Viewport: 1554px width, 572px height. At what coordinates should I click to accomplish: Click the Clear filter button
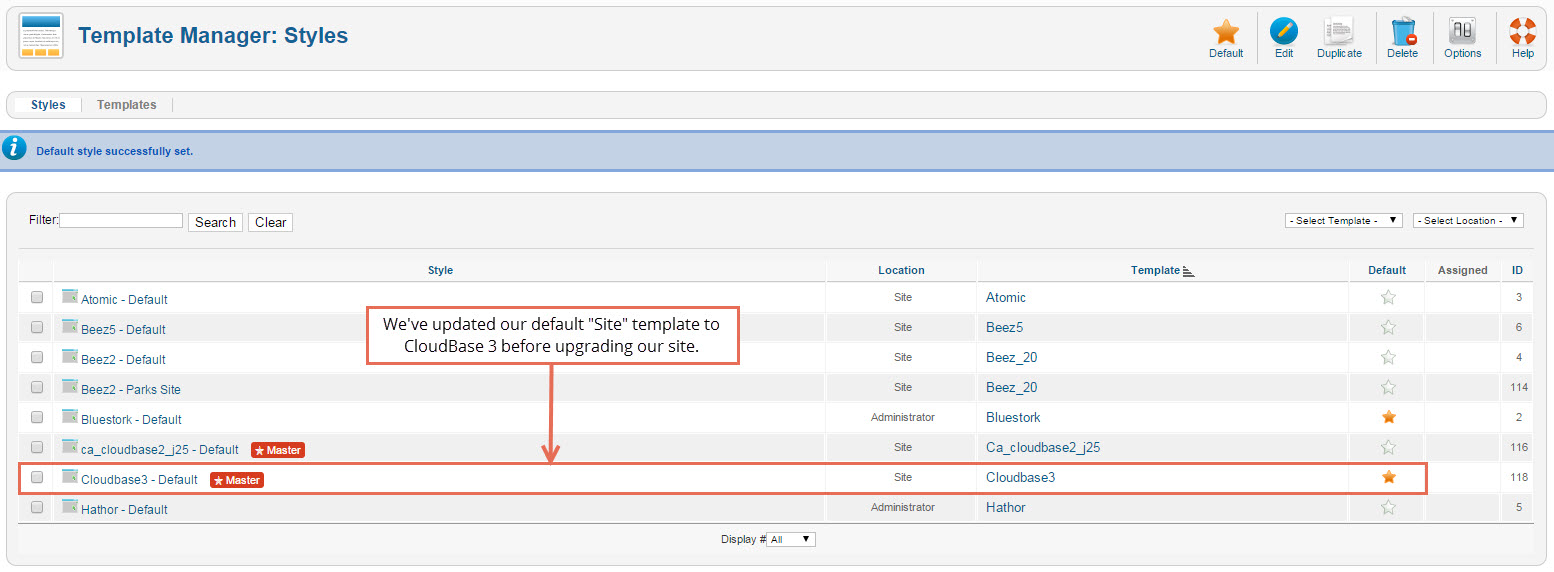270,222
